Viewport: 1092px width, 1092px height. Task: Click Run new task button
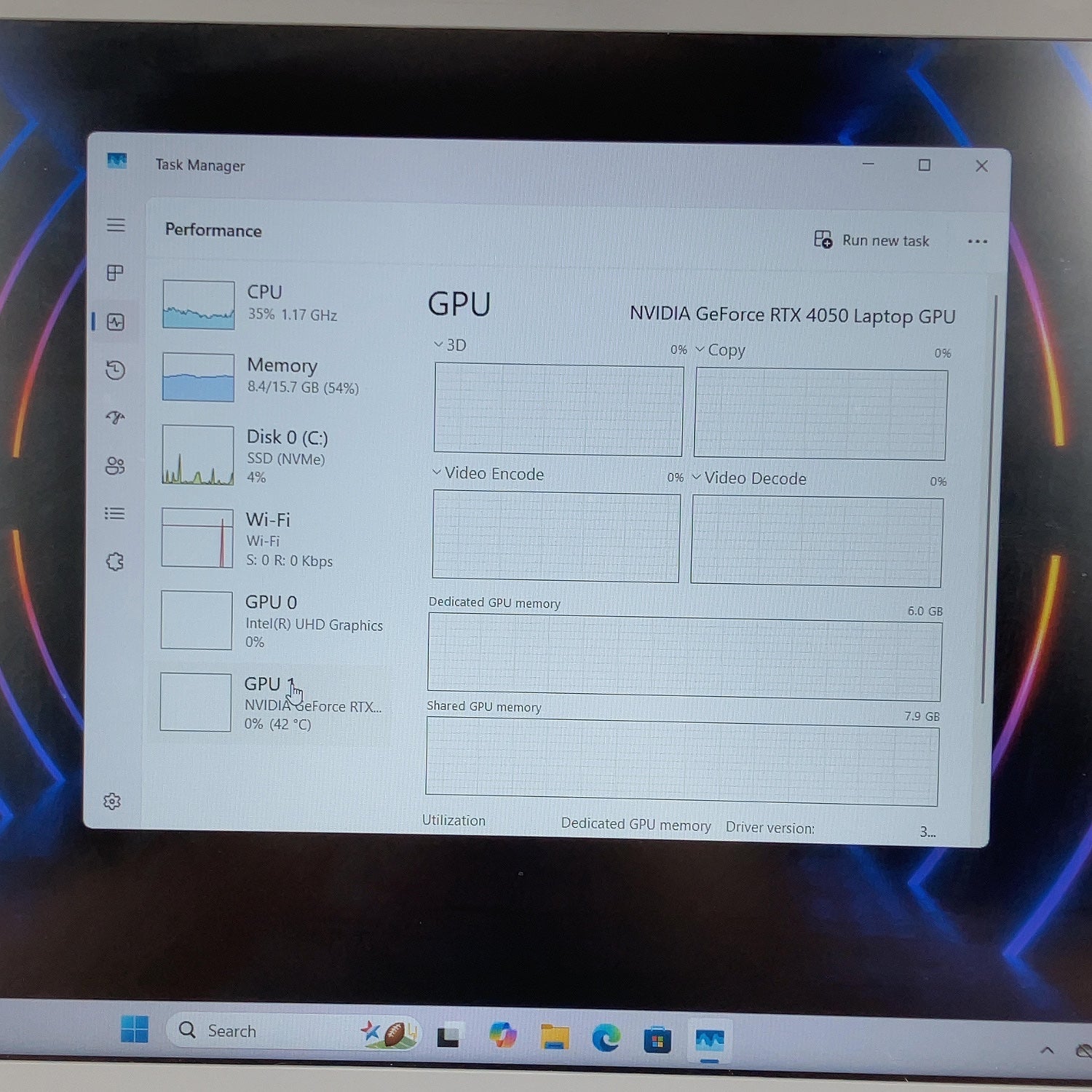tap(871, 240)
